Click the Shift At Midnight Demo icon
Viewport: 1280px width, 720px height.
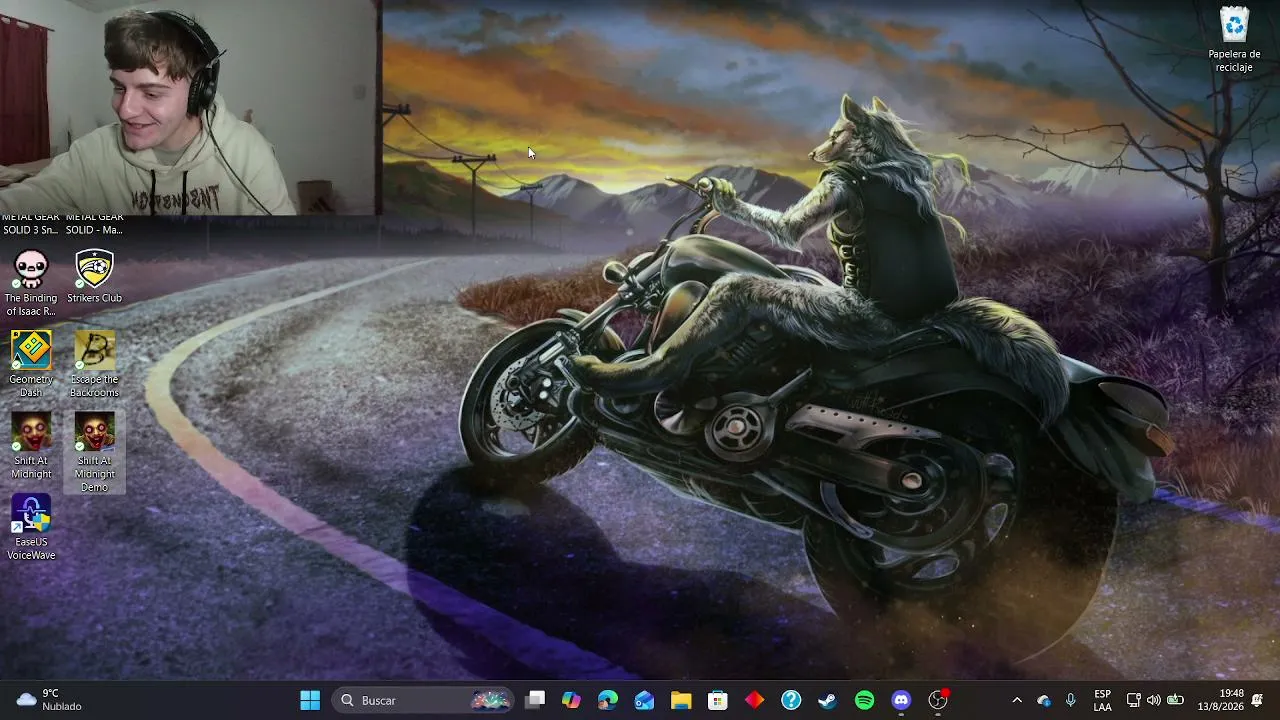click(x=94, y=453)
